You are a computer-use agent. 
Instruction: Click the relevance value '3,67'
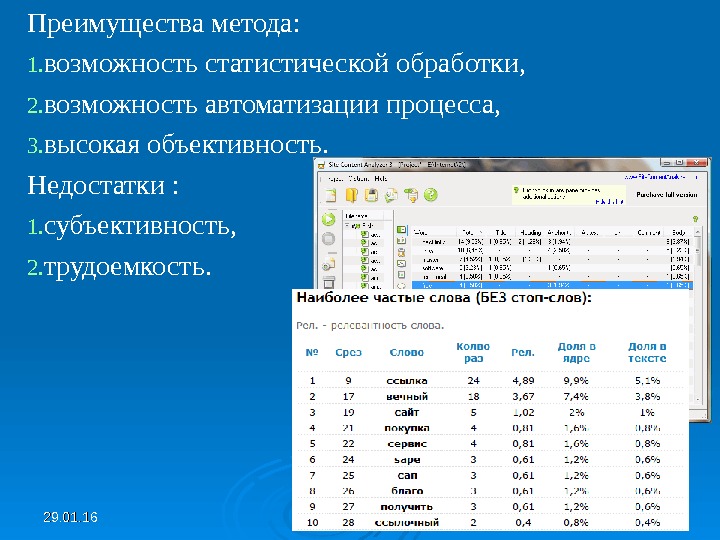(x=523, y=396)
